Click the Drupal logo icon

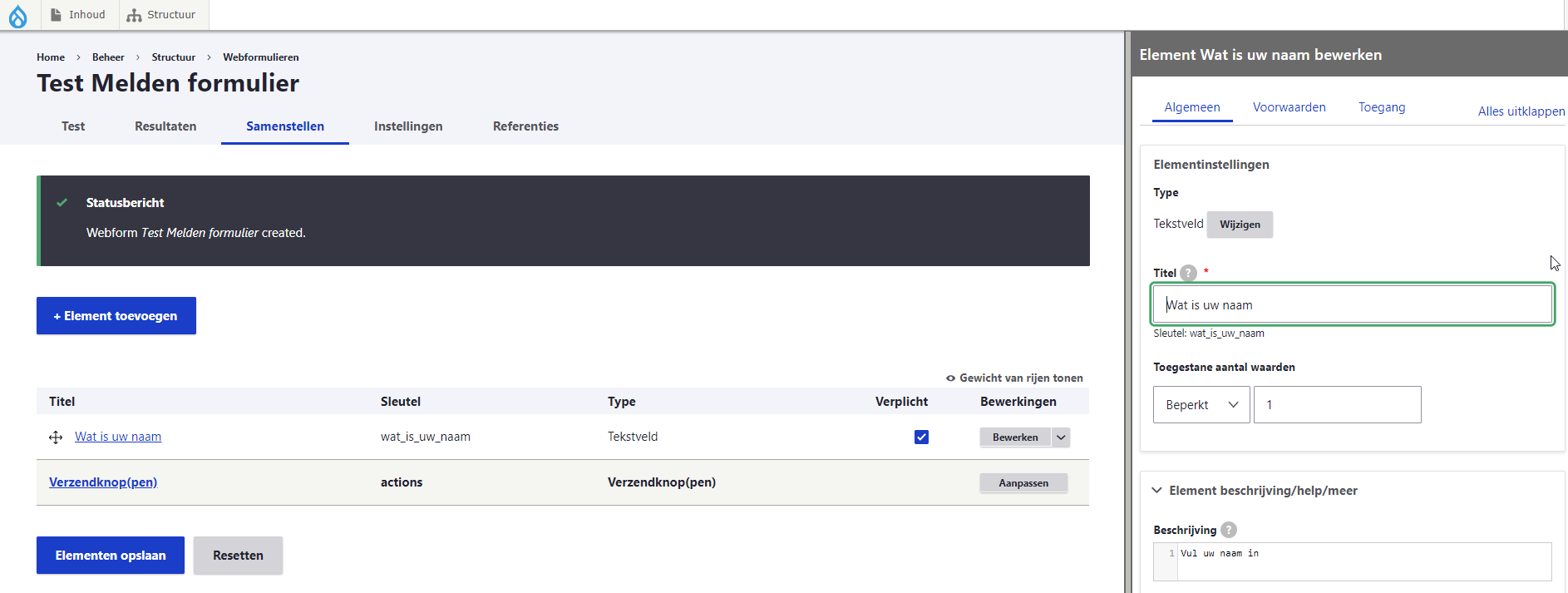(17, 16)
